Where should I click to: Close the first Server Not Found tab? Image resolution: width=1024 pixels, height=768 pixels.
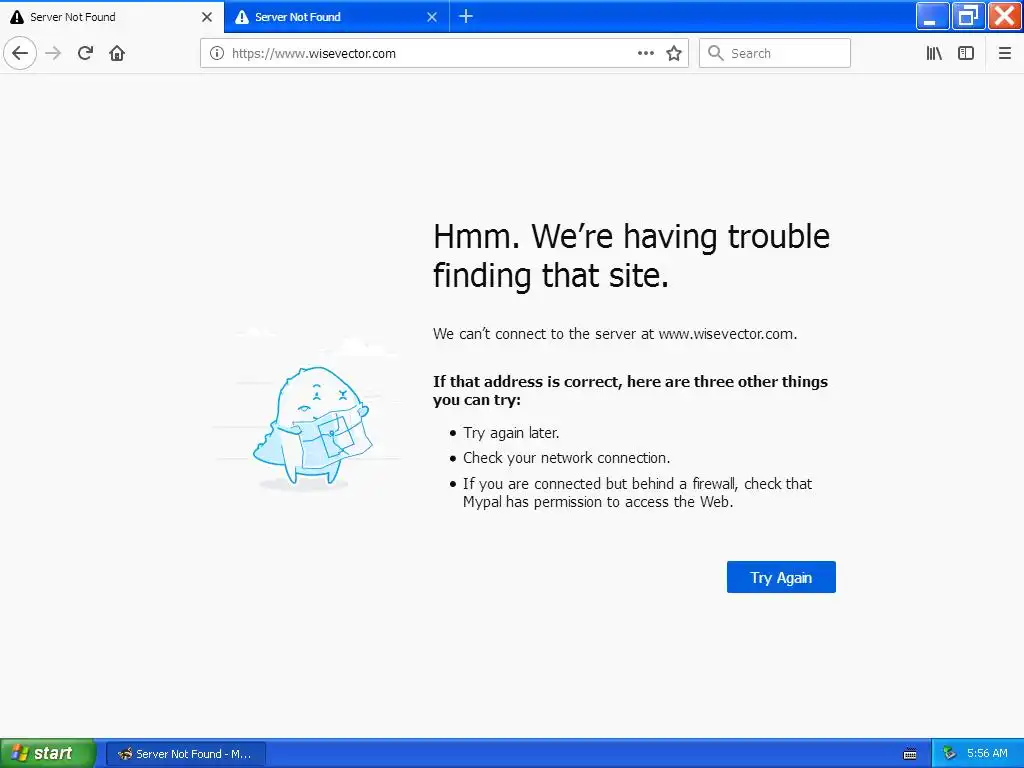(x=207, y=17)
